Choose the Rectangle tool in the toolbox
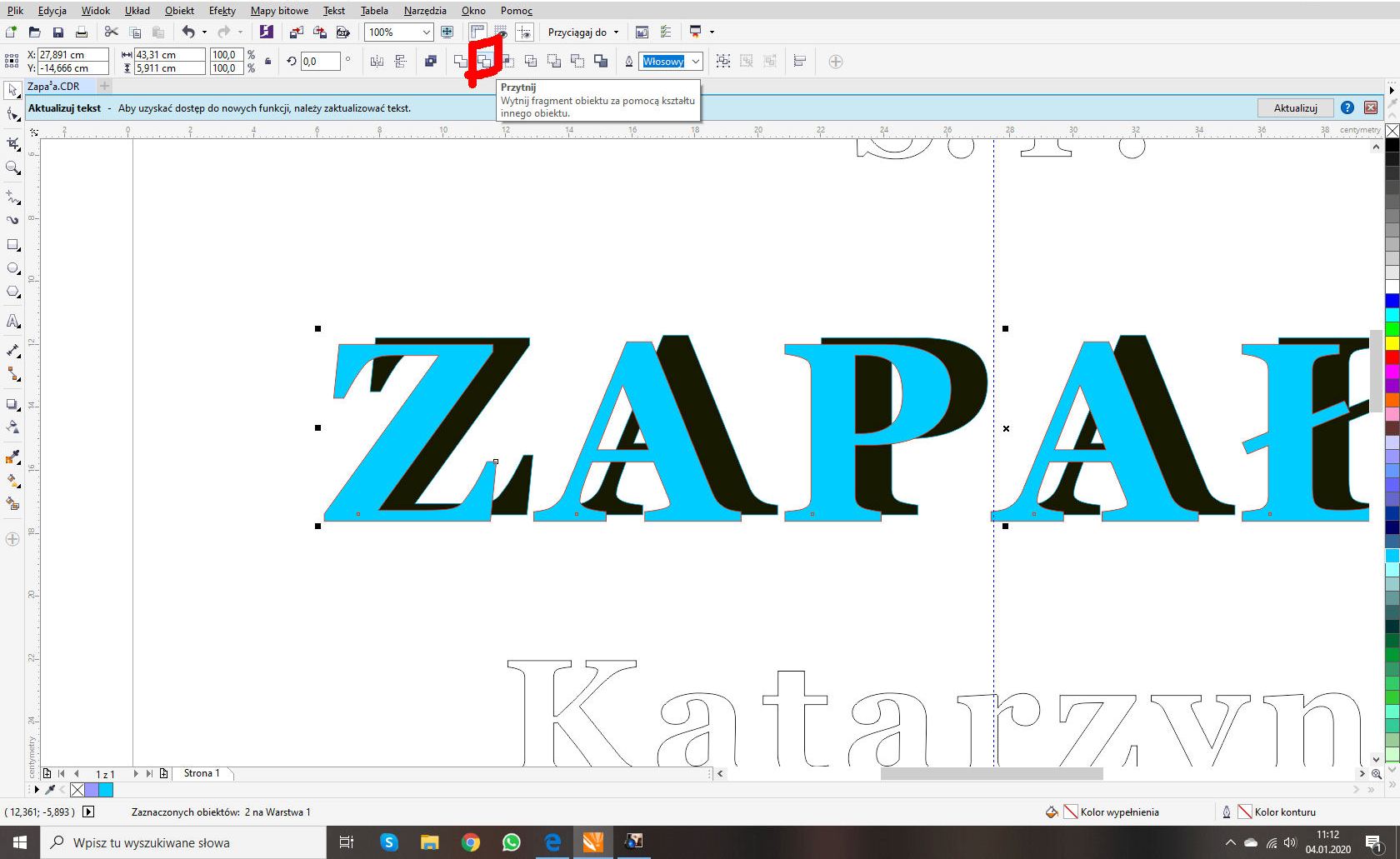Screen dimensions: 1400x859 [12, 245]
